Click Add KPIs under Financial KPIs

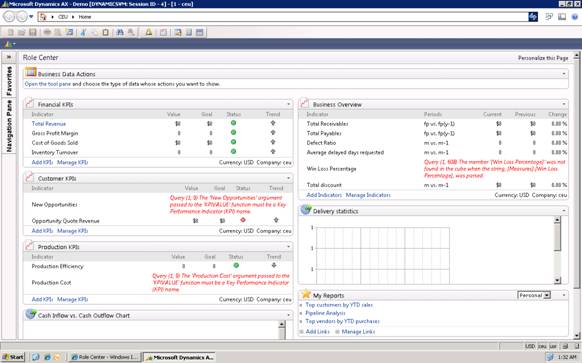(42, 162)
